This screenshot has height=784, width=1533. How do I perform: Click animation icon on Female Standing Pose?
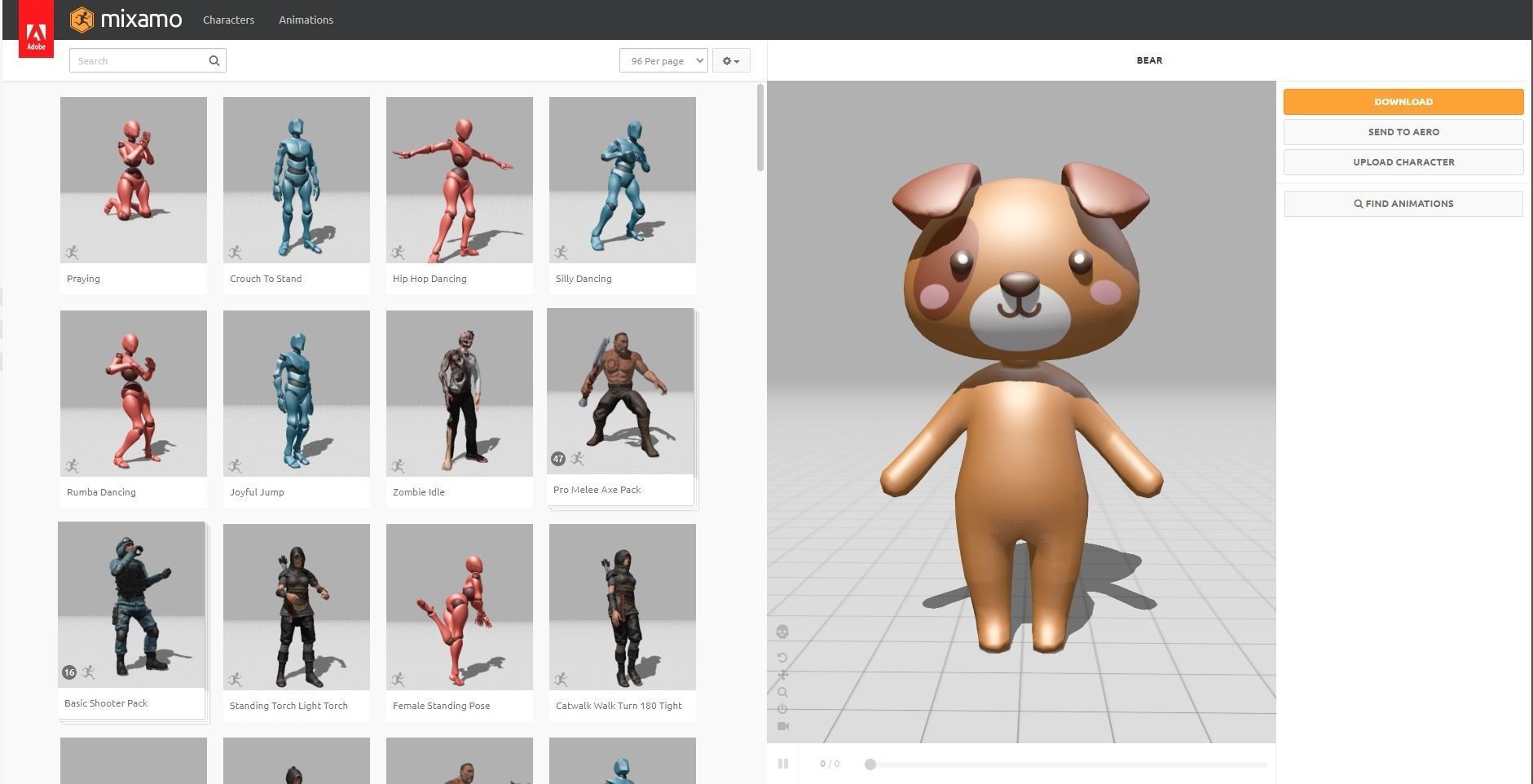pos(399,680)
